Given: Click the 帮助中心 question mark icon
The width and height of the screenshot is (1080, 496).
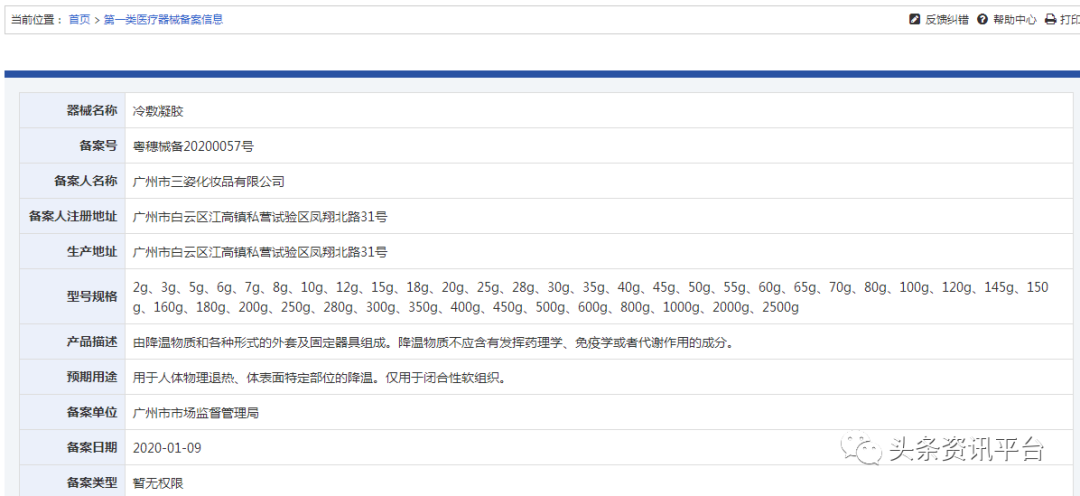Looking at the screenshot, I should [982, 19].
